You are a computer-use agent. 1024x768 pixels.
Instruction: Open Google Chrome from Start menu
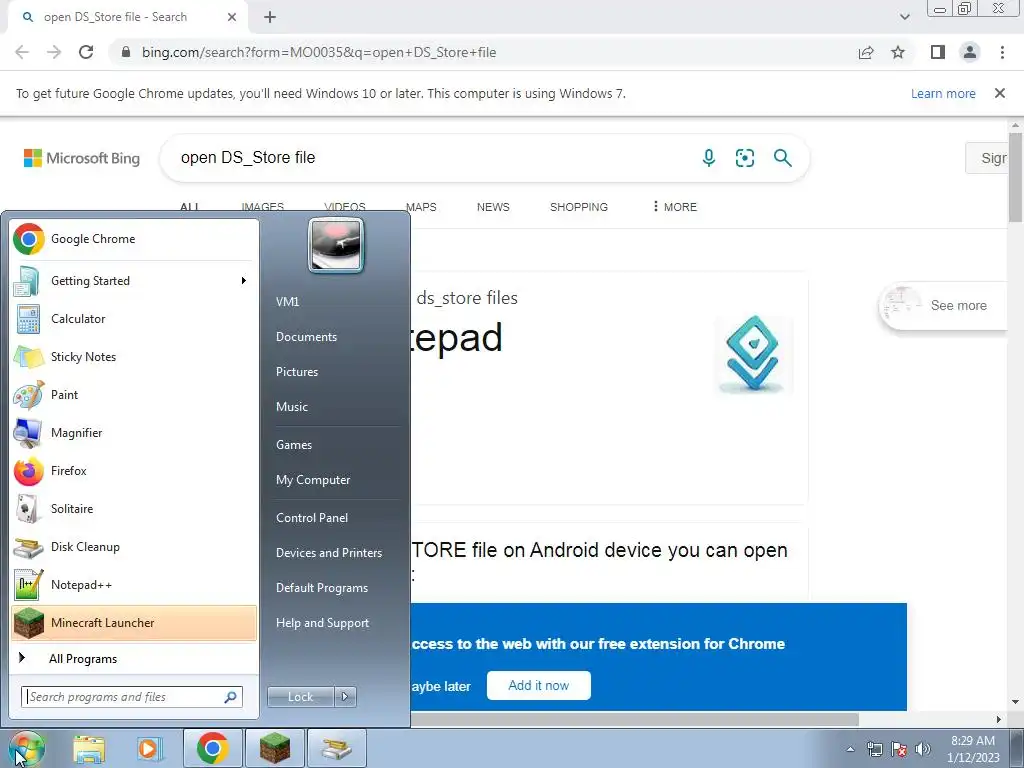(134, 239)
